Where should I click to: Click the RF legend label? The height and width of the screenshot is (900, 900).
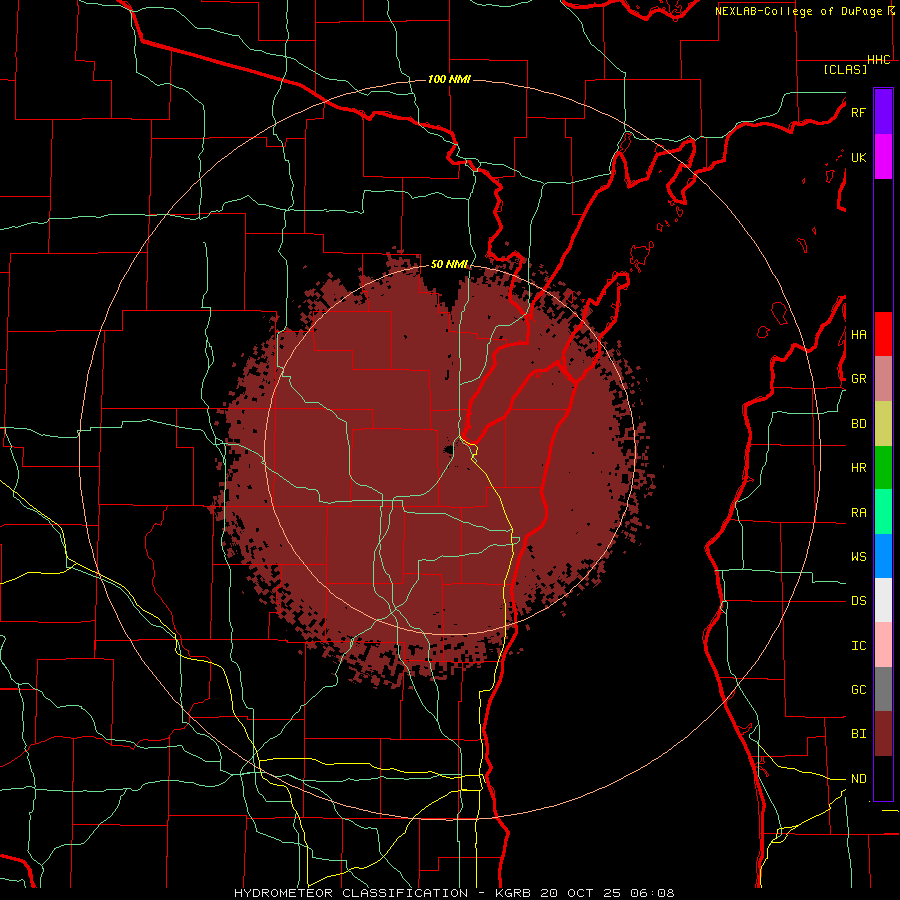(x=858, y=112)
